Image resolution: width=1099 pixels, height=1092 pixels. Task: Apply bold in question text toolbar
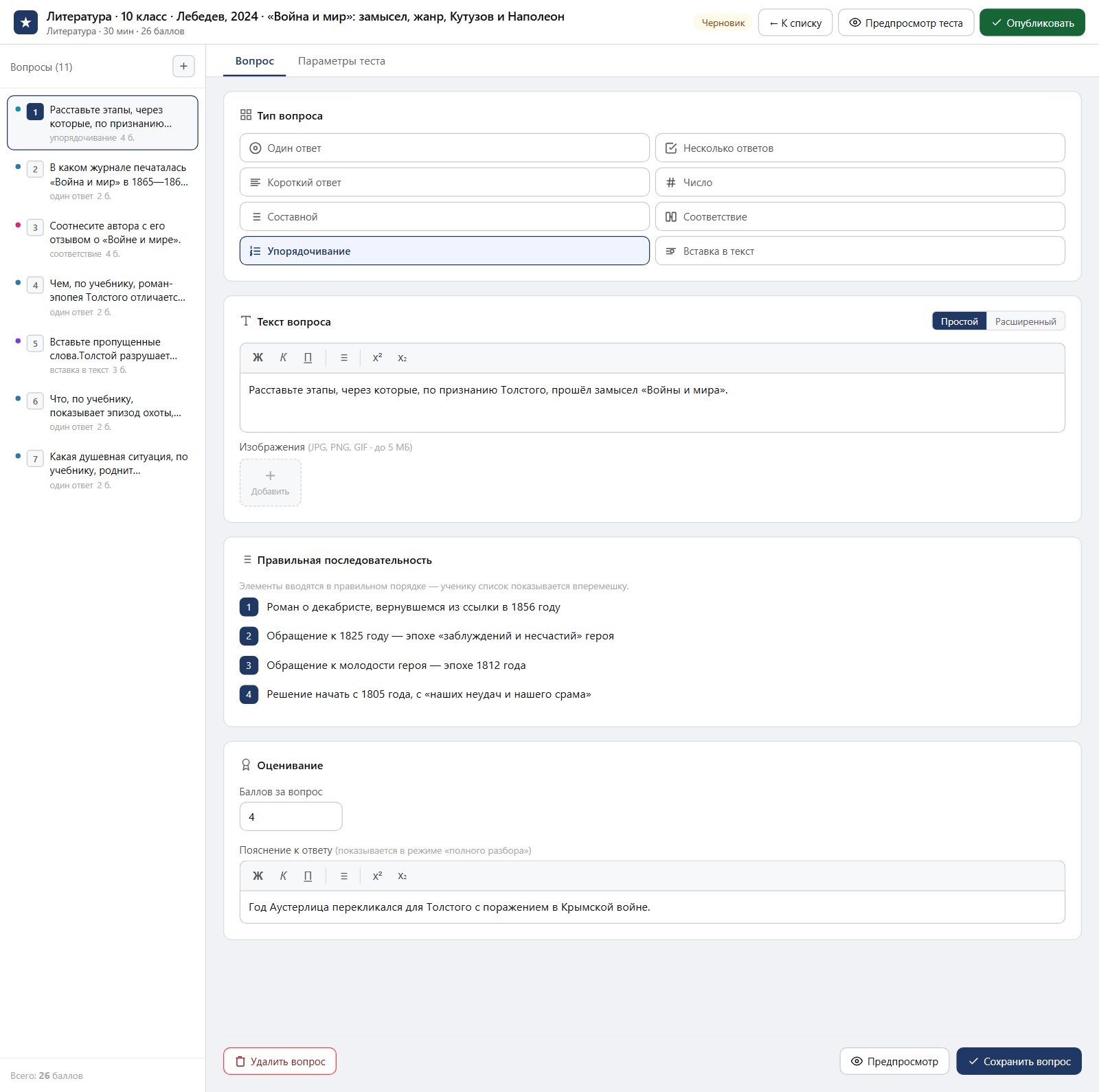click(x=258, y=358)
